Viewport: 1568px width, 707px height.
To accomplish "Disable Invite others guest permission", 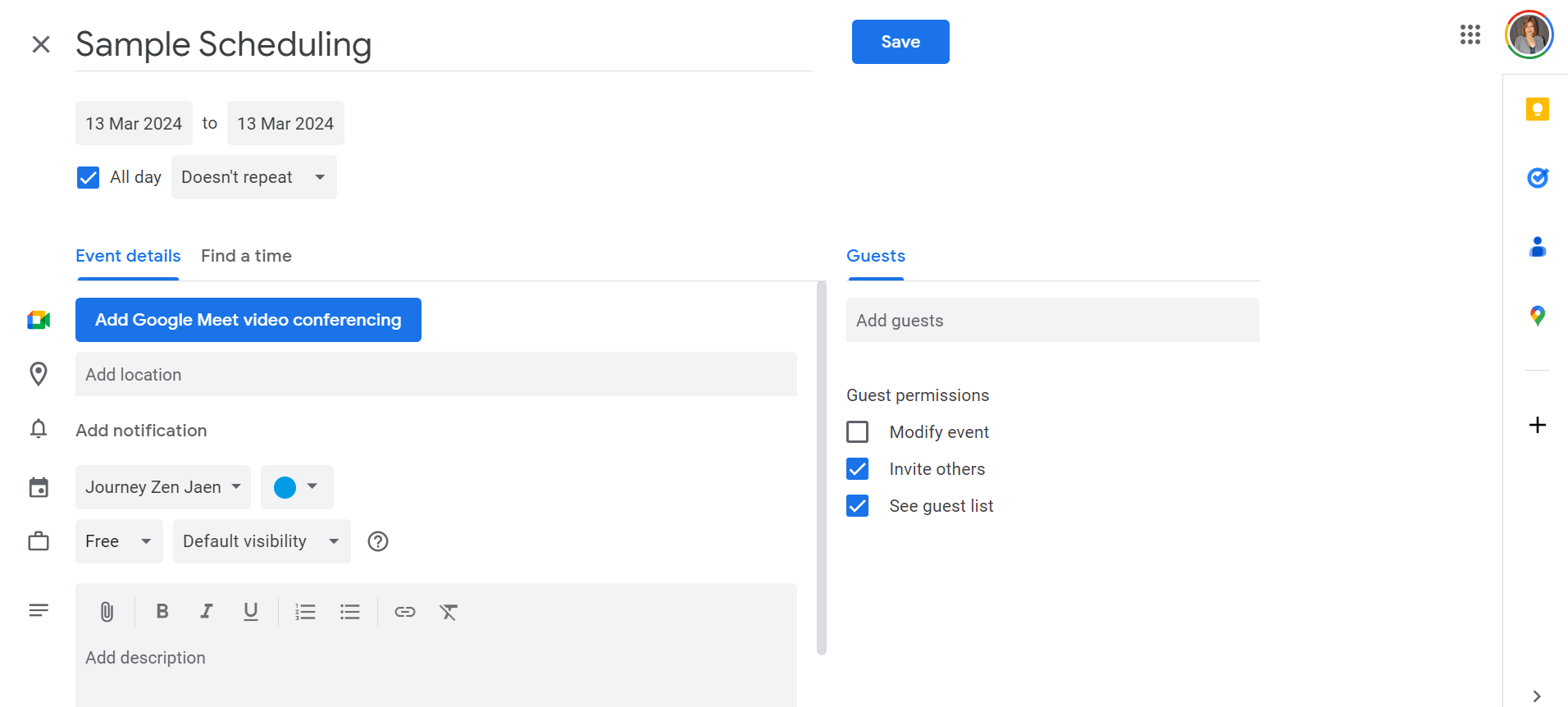I will (858, 469).
